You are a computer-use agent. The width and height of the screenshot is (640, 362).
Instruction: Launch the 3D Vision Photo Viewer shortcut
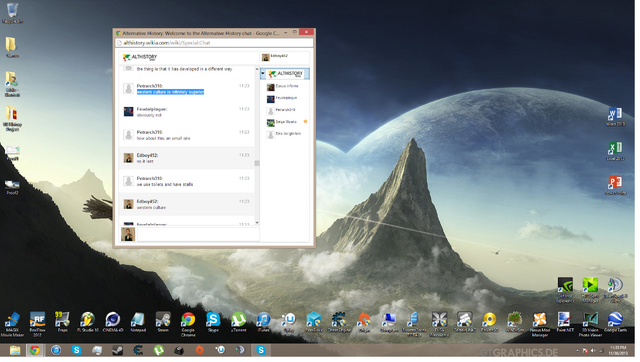click(x=590, y=325)
